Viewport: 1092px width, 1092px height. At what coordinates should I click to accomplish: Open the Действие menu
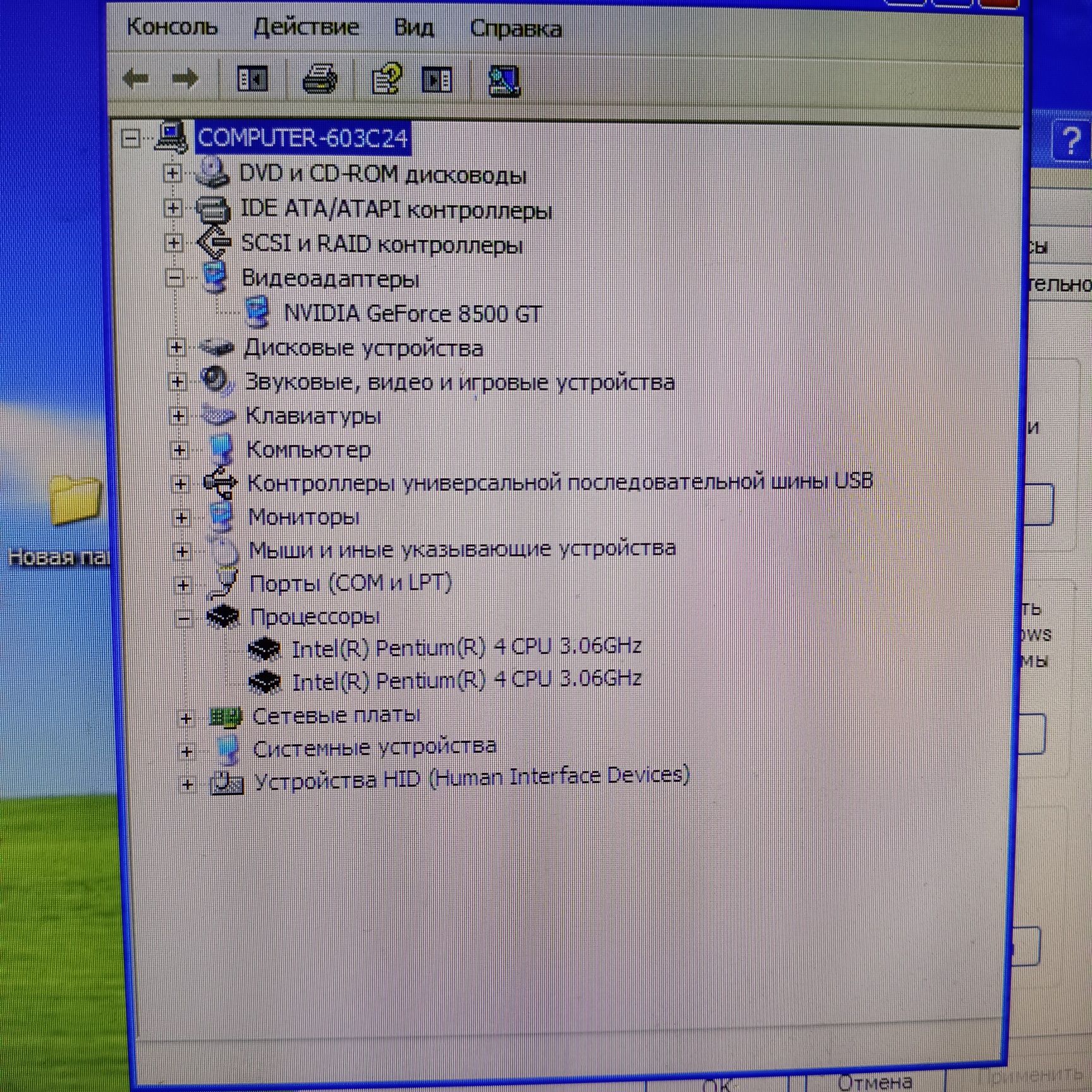tap(306, 27)
